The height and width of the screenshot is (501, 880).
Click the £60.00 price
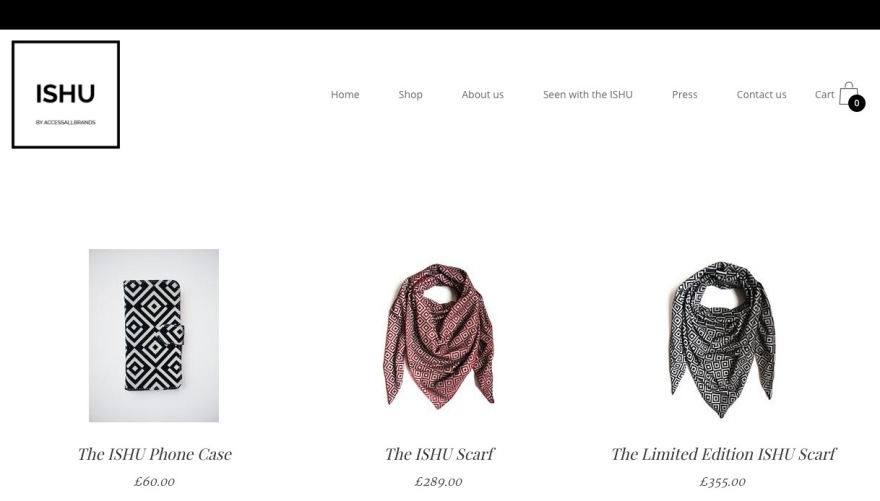154,481
